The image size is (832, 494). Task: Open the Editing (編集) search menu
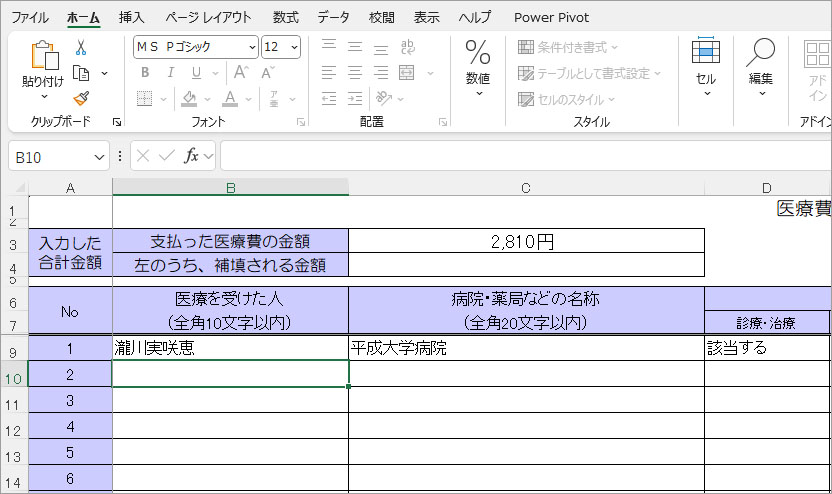click(x=760, y=67)
